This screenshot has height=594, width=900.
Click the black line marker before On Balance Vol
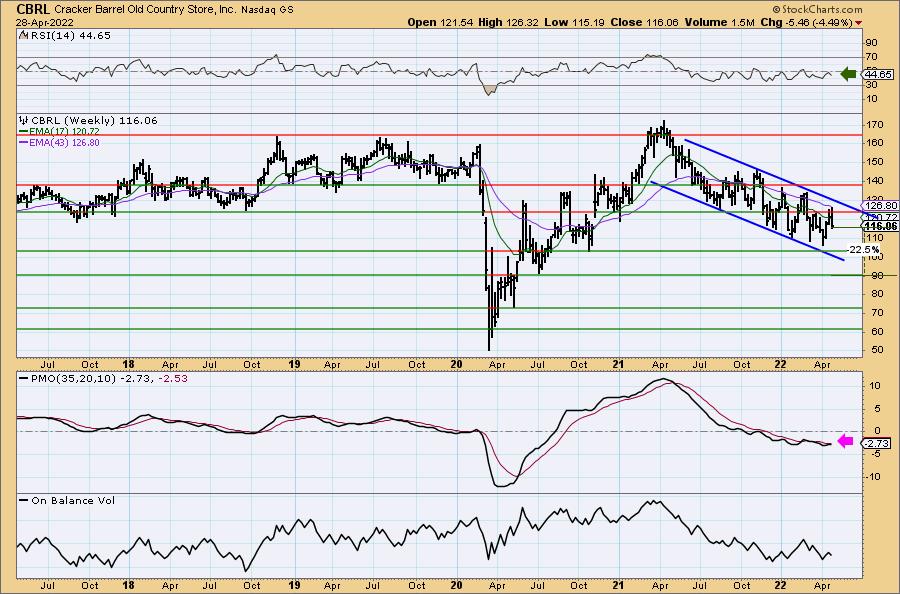coord(24,500)
